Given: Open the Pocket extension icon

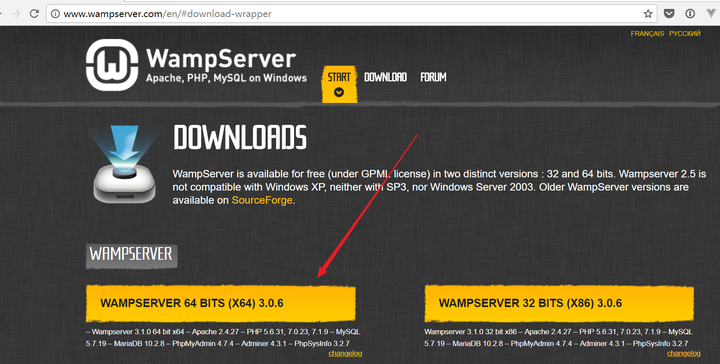Looking at the screenshot, I should pyautogui.click(x=669, y=14).
